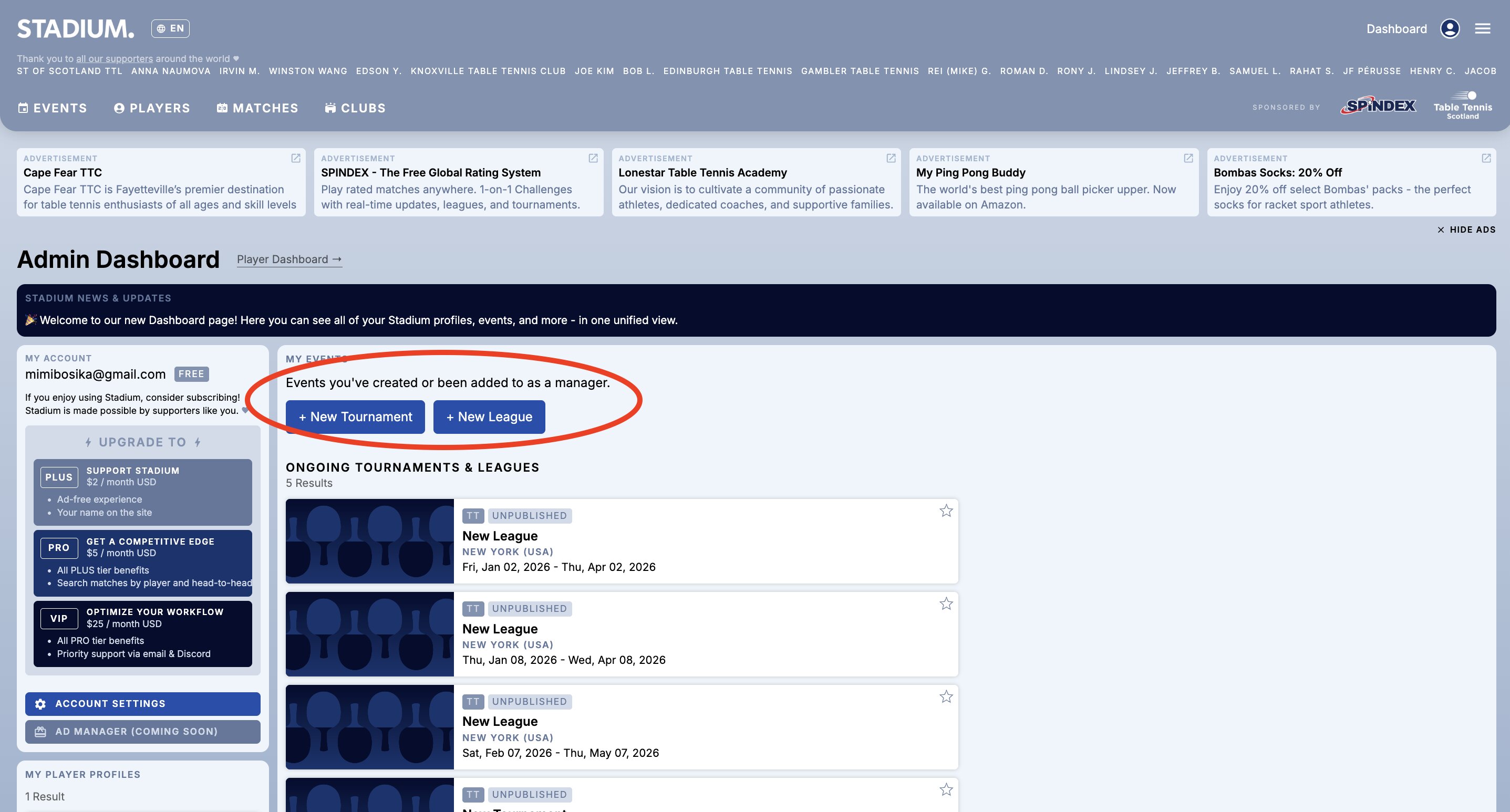
Task: Click the Table Tennis Scotland logo
Action: tap(1463, 106)
